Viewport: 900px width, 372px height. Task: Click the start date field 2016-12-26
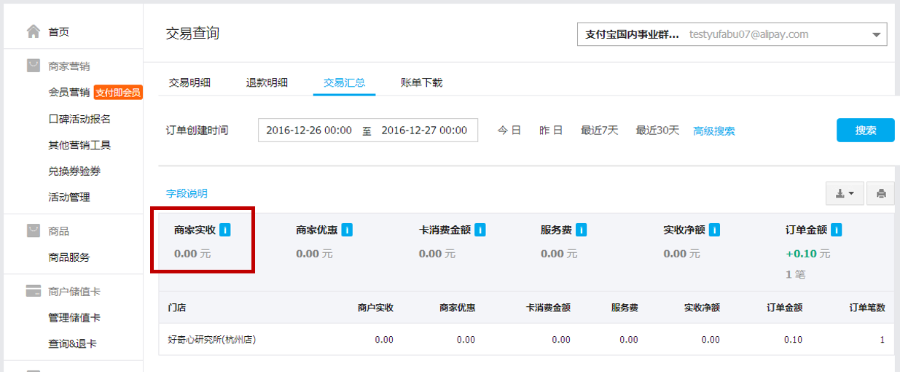click(309, 130)
